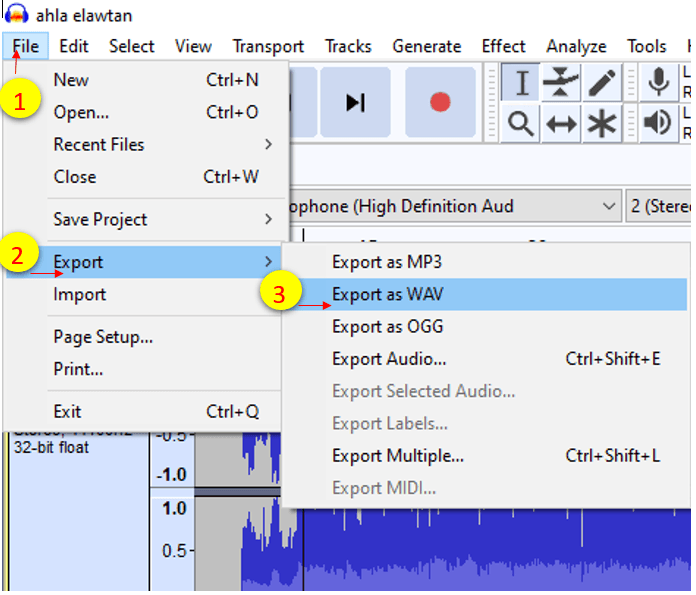Click the 1.0 vertical scale label

click(x=174, y=508)
